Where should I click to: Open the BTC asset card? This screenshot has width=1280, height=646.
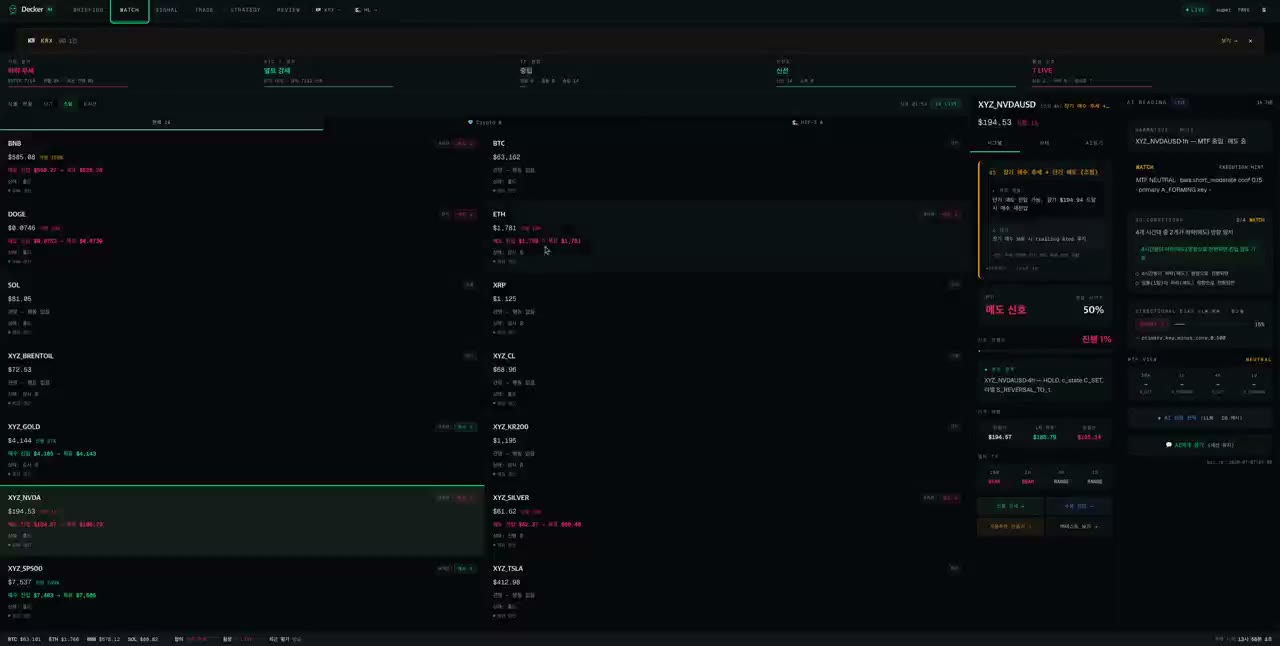pos(726,166)
